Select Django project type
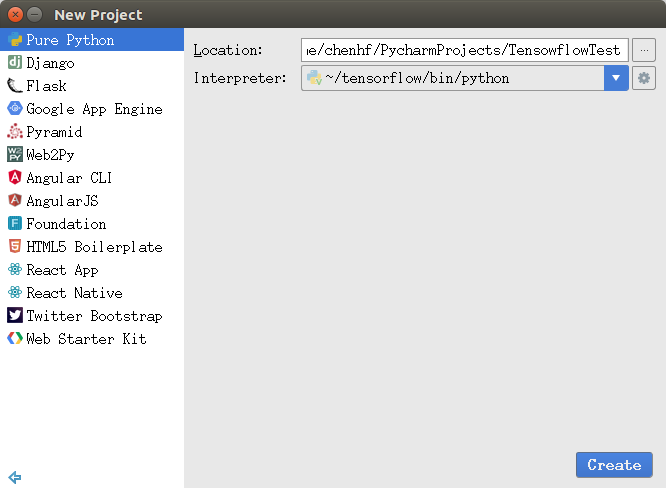666x488 pixels. 92,62
